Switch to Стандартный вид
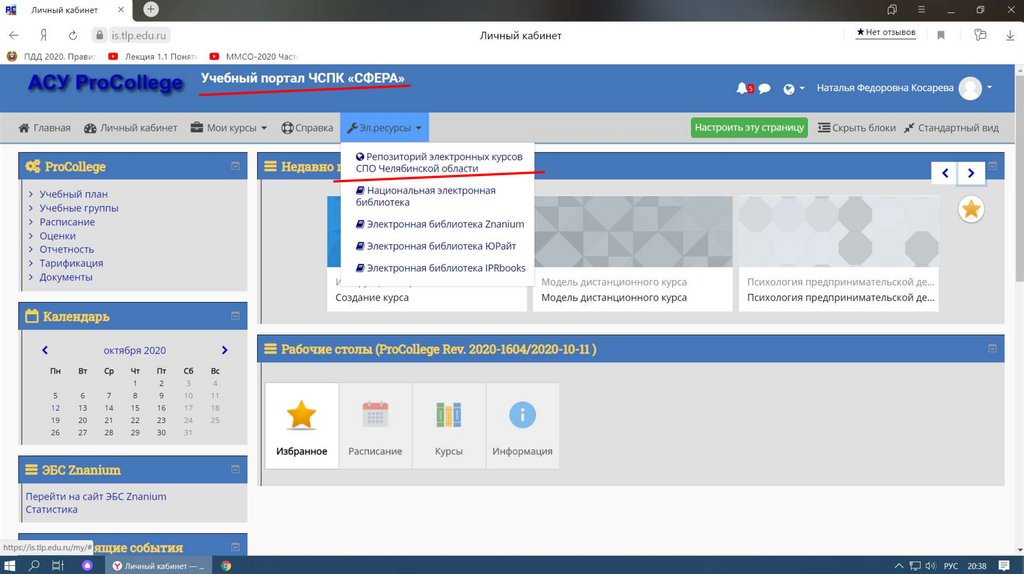 pos(951,128)
